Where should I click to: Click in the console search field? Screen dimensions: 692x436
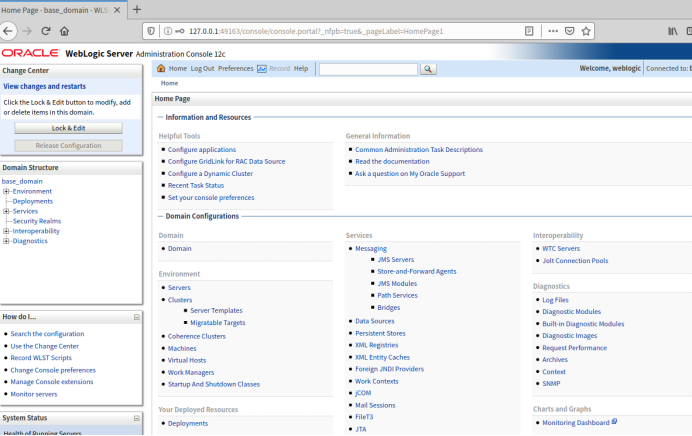tap(368, 69)
